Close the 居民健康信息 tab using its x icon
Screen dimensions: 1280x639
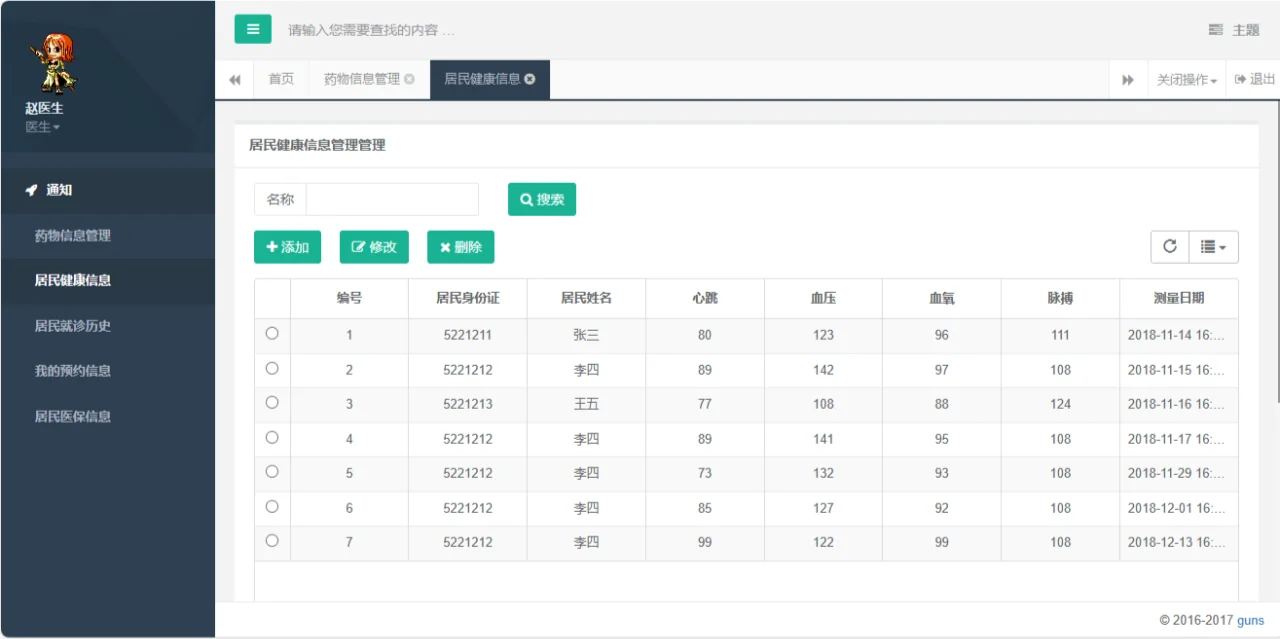pyautogui.click(x=530, y=79)
